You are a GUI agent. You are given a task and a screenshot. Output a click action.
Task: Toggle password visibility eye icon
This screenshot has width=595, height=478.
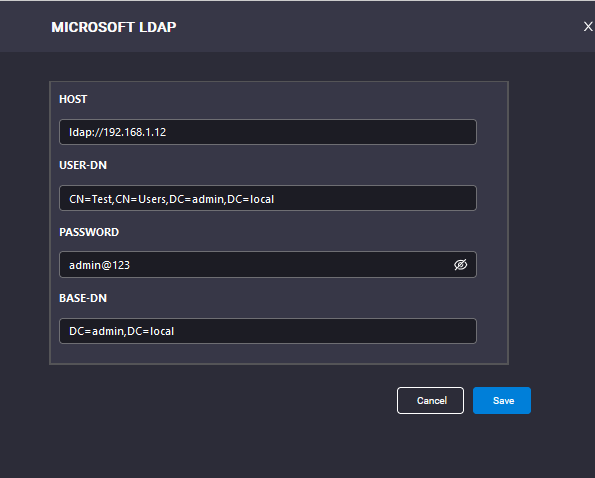460,265
